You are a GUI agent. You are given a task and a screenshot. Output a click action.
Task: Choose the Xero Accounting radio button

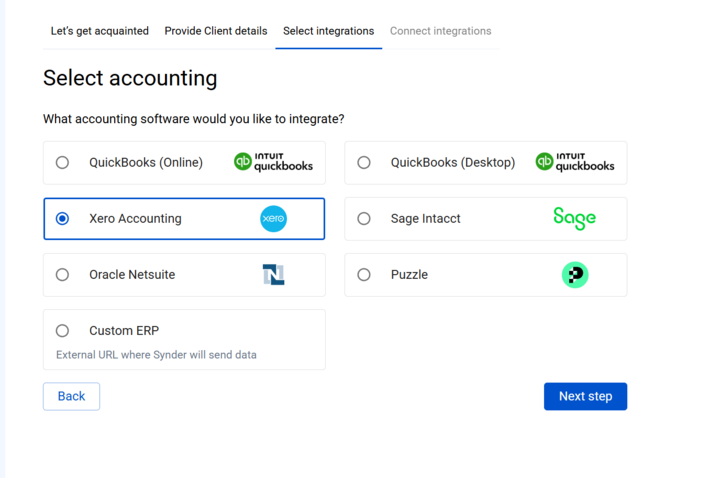coord(62,218)
